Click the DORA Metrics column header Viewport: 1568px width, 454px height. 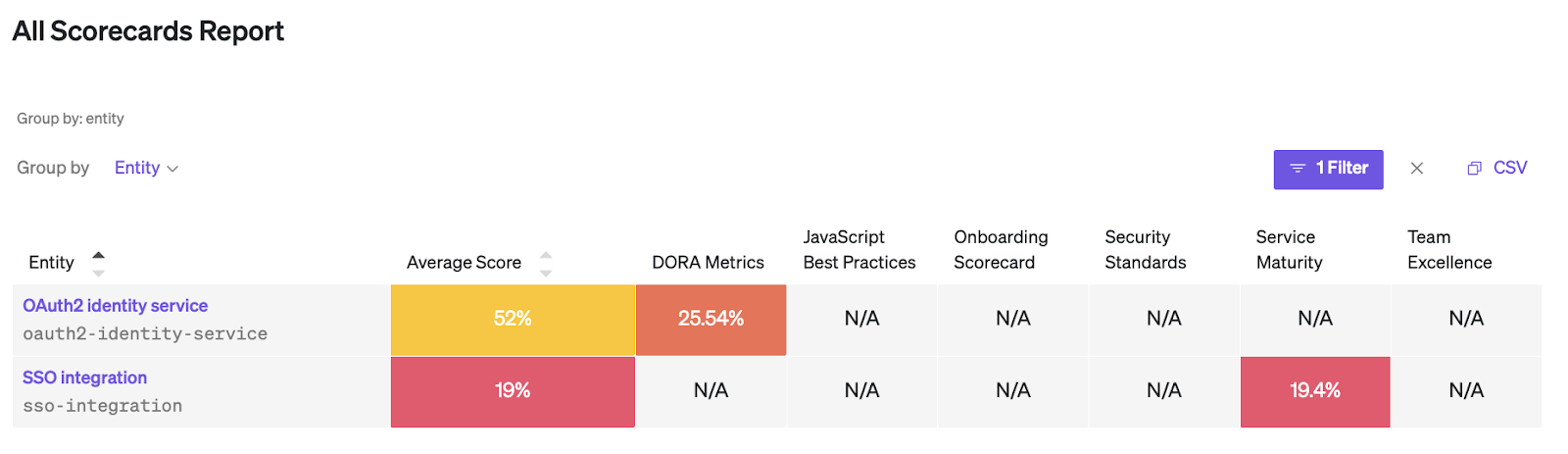pyautogui.click(x=708, y=262)
